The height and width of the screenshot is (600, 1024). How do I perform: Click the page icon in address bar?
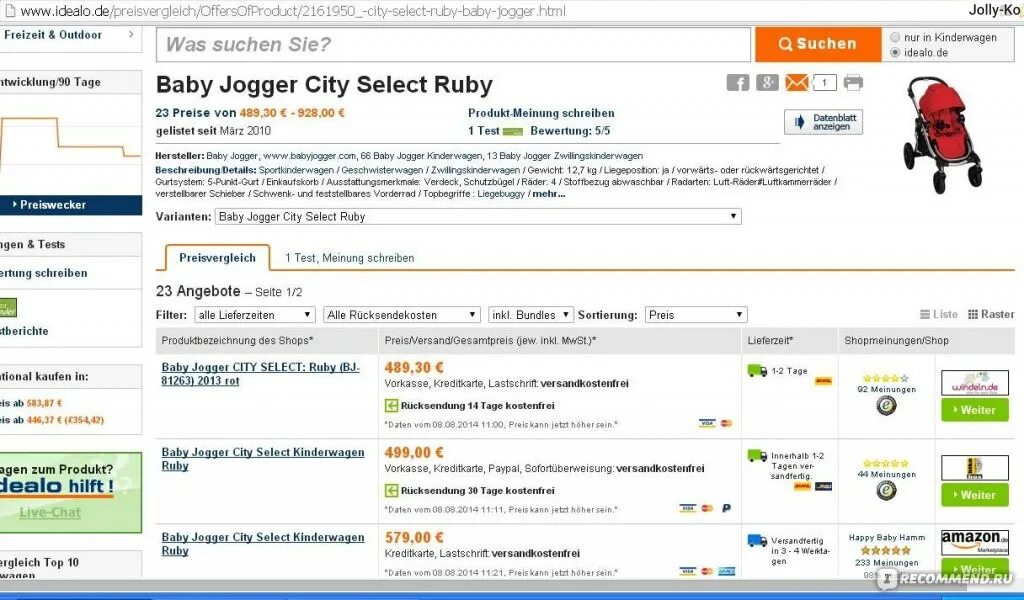pos(10,10)
